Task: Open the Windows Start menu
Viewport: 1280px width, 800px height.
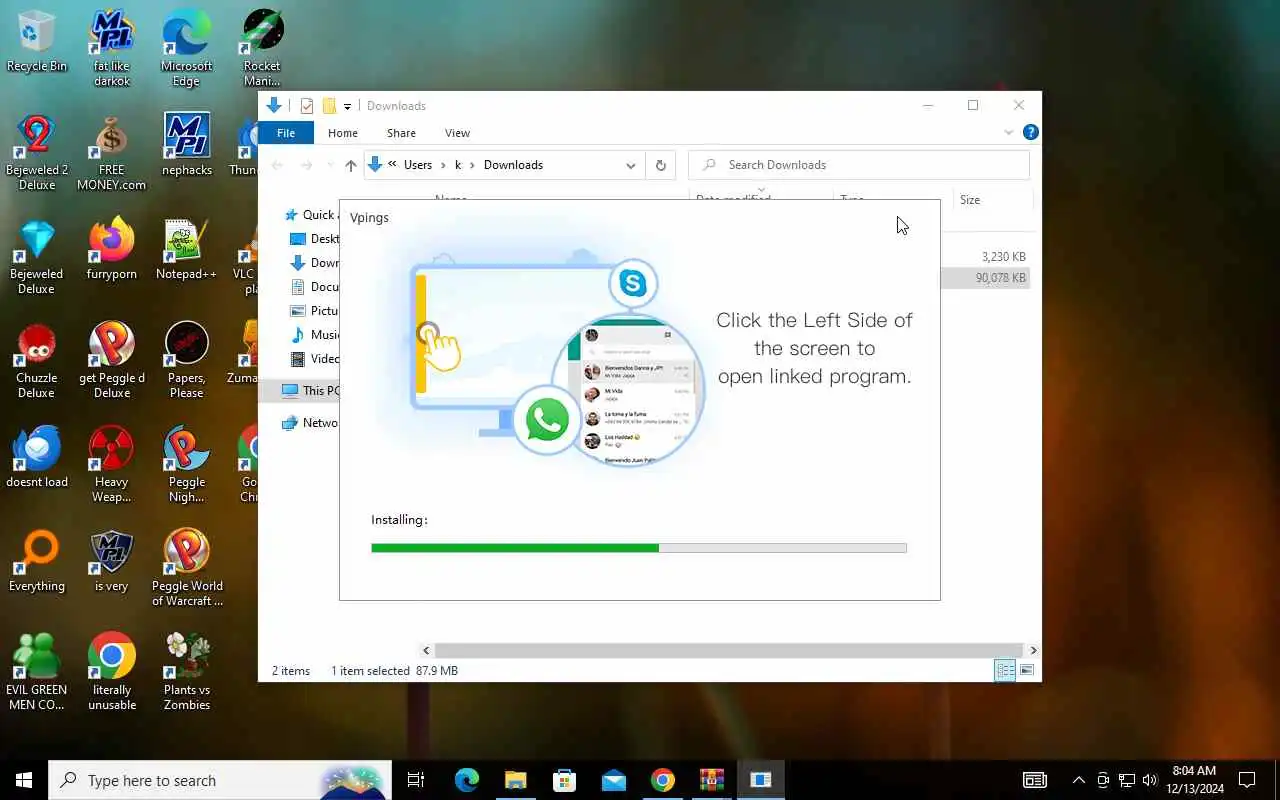Action: pos(24,780)
